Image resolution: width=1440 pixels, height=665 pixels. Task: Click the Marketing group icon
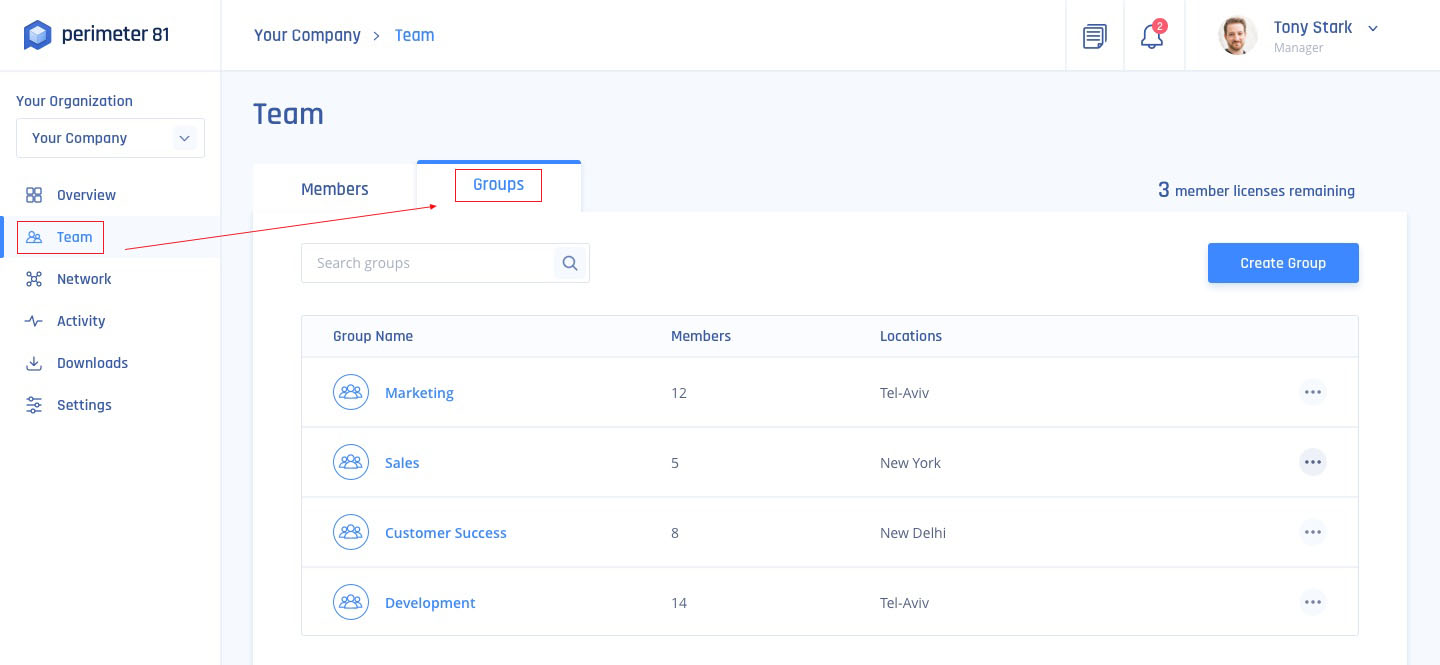(351, 392)
